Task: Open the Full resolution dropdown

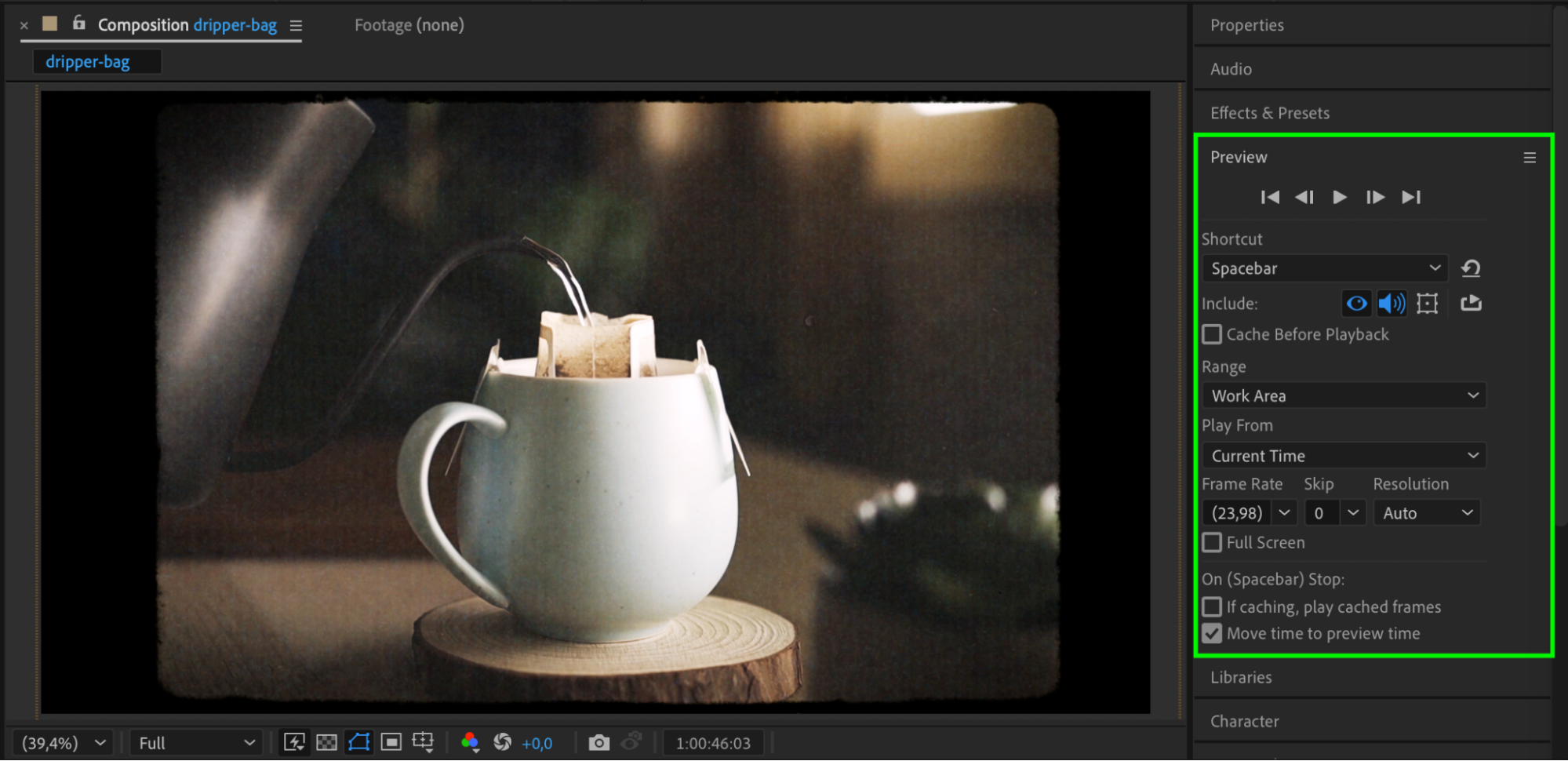Action: pos(195,743)
